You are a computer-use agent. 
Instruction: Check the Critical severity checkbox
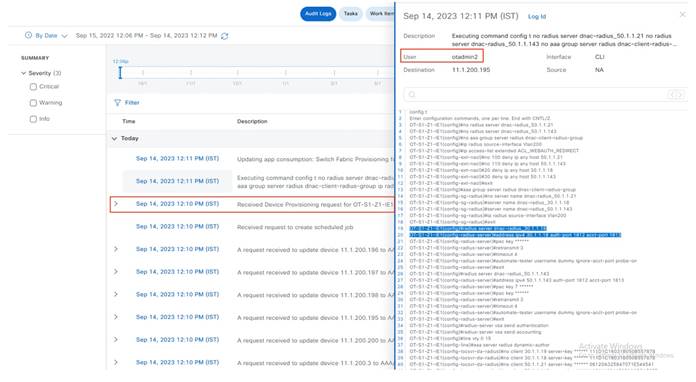pyautogui.click(x=33, y=87)
